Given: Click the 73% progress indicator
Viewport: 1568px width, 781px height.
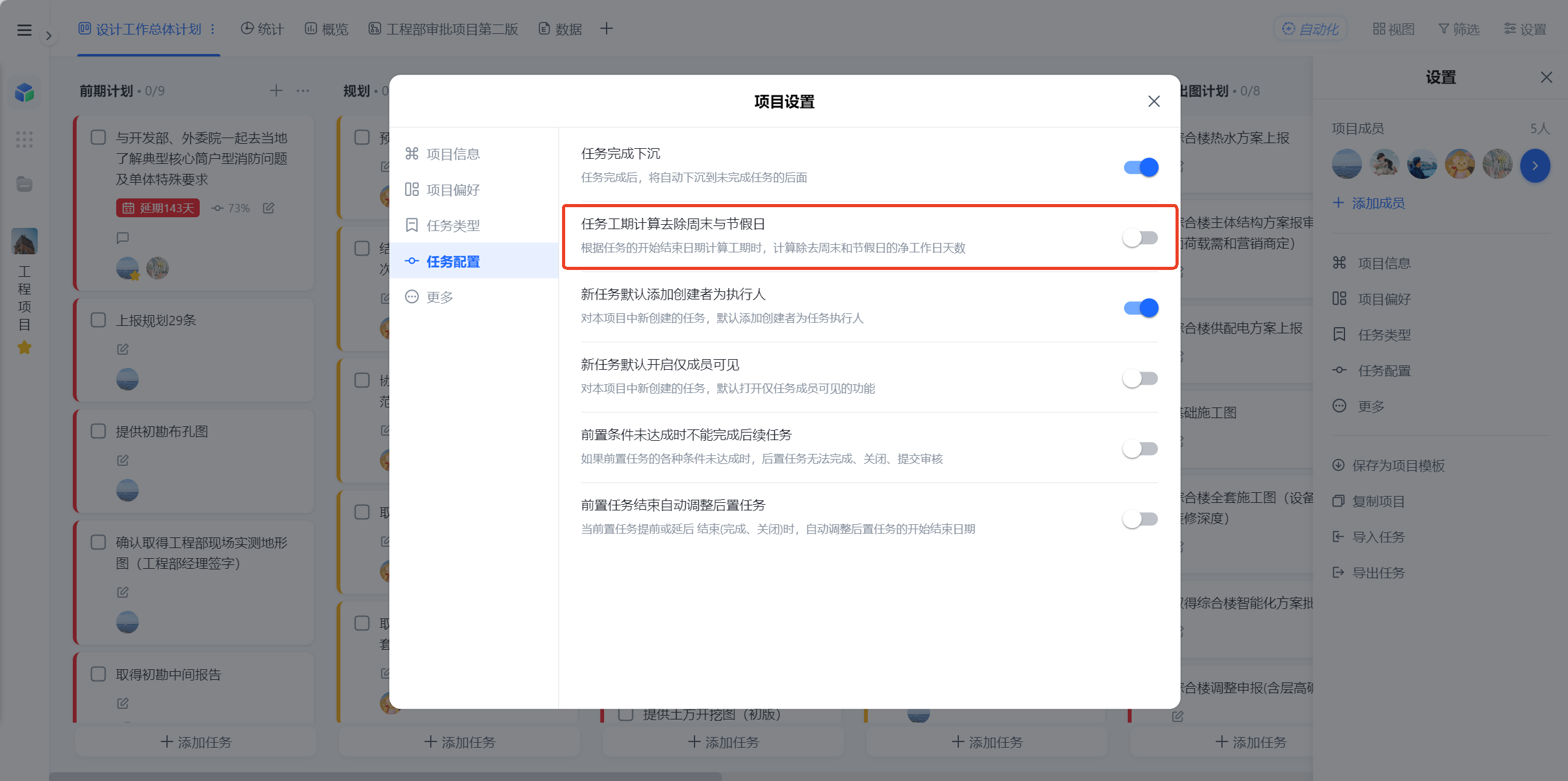Looking at the screenshot, I should [x=230, y=208].
